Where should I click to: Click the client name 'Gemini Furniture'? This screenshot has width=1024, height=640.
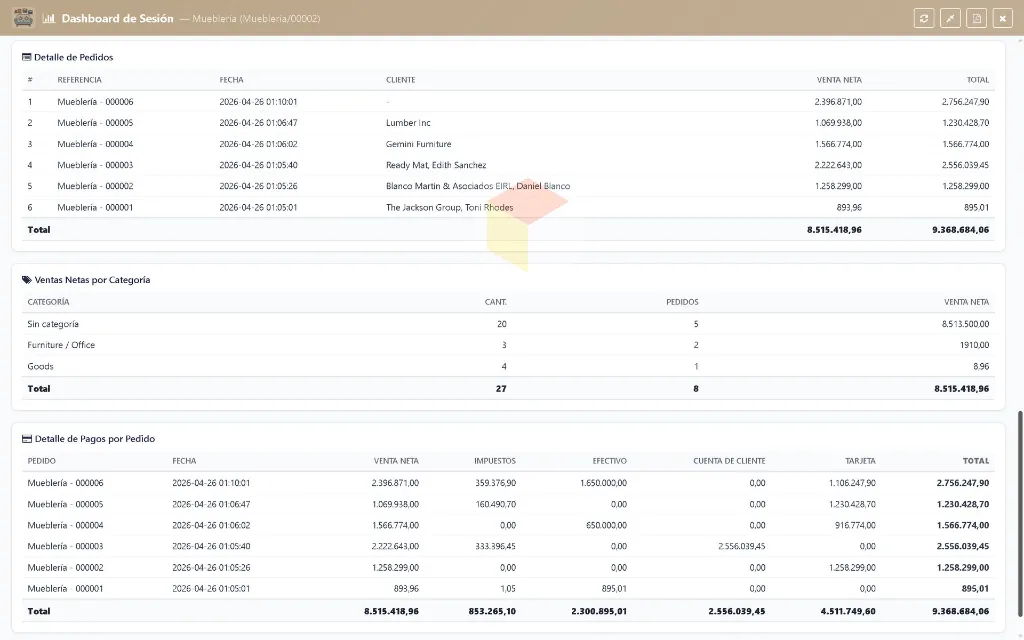point(419,144)
